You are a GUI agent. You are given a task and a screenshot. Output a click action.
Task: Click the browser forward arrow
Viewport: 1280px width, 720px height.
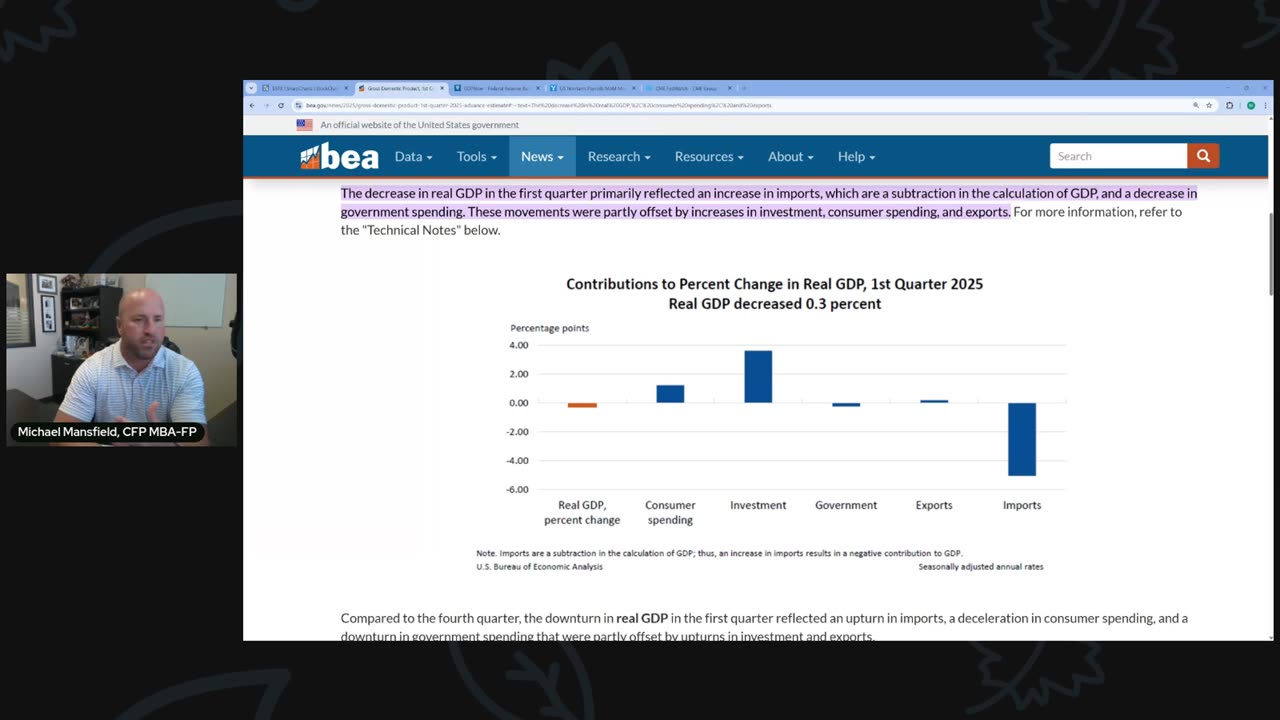point(267,105)
